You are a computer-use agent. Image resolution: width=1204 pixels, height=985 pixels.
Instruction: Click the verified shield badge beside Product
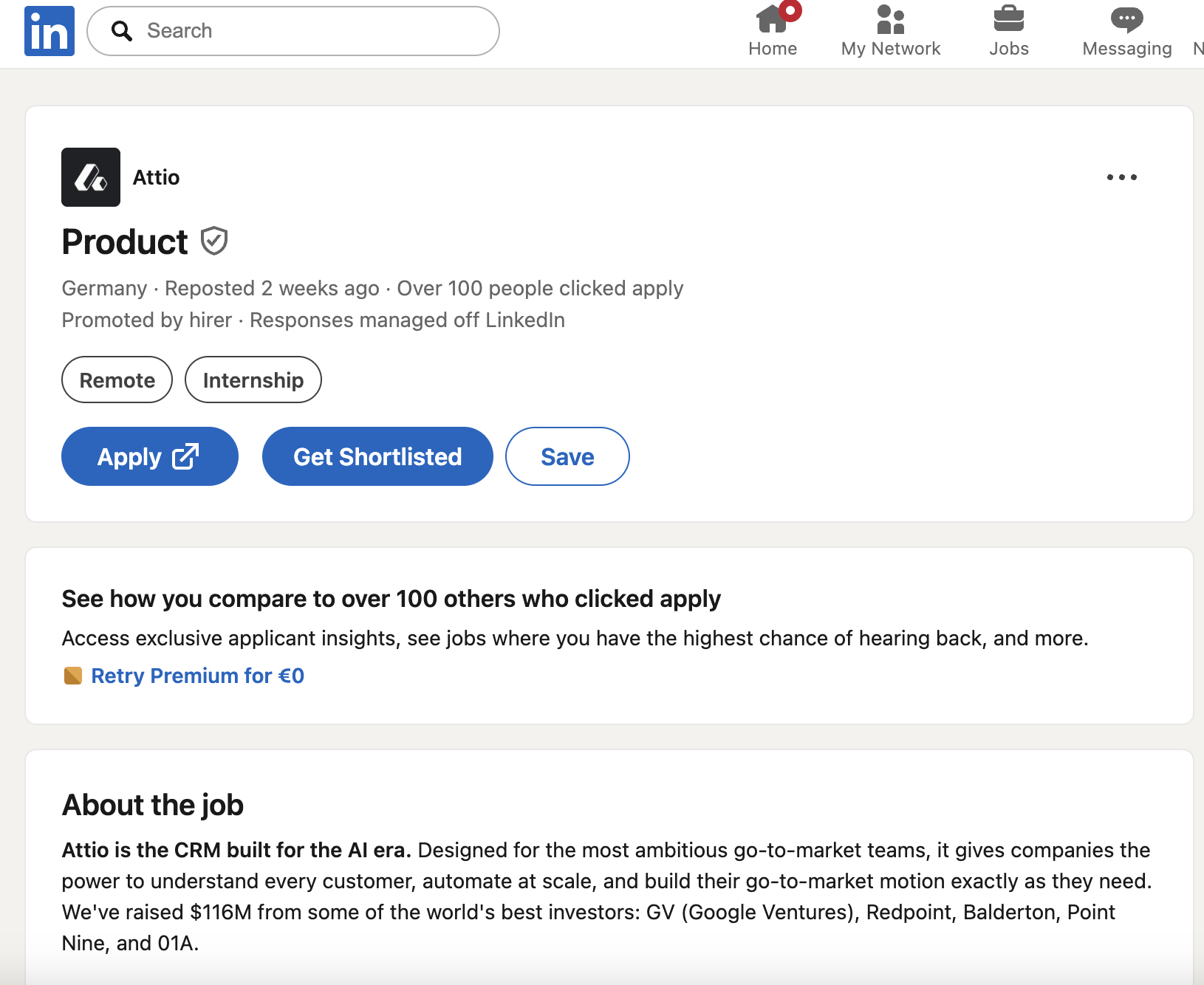pyautogui.click(x=214, y=241)
